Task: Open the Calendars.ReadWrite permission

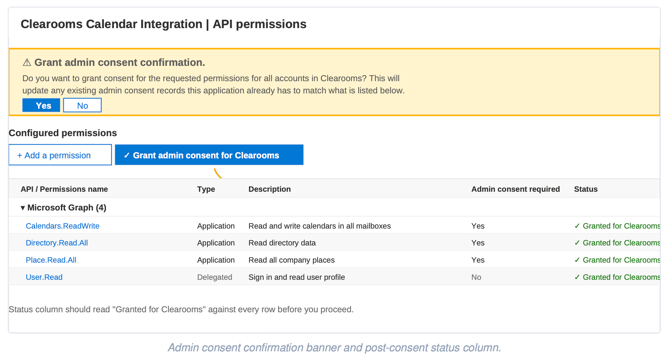Action: pyautogui.click(x=62, y=226)
